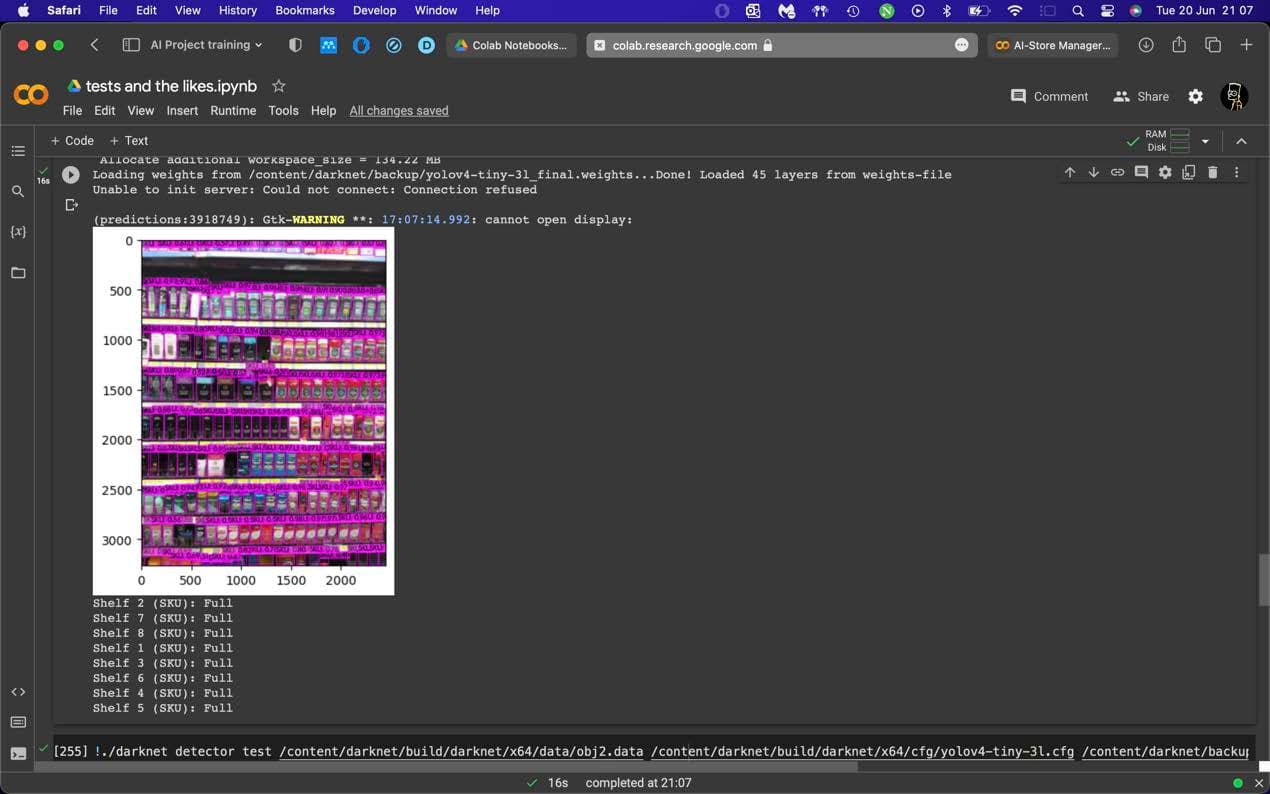Open the Runtime menu
This screenshot has width=1270, height=794.
[x=233, y=110]
